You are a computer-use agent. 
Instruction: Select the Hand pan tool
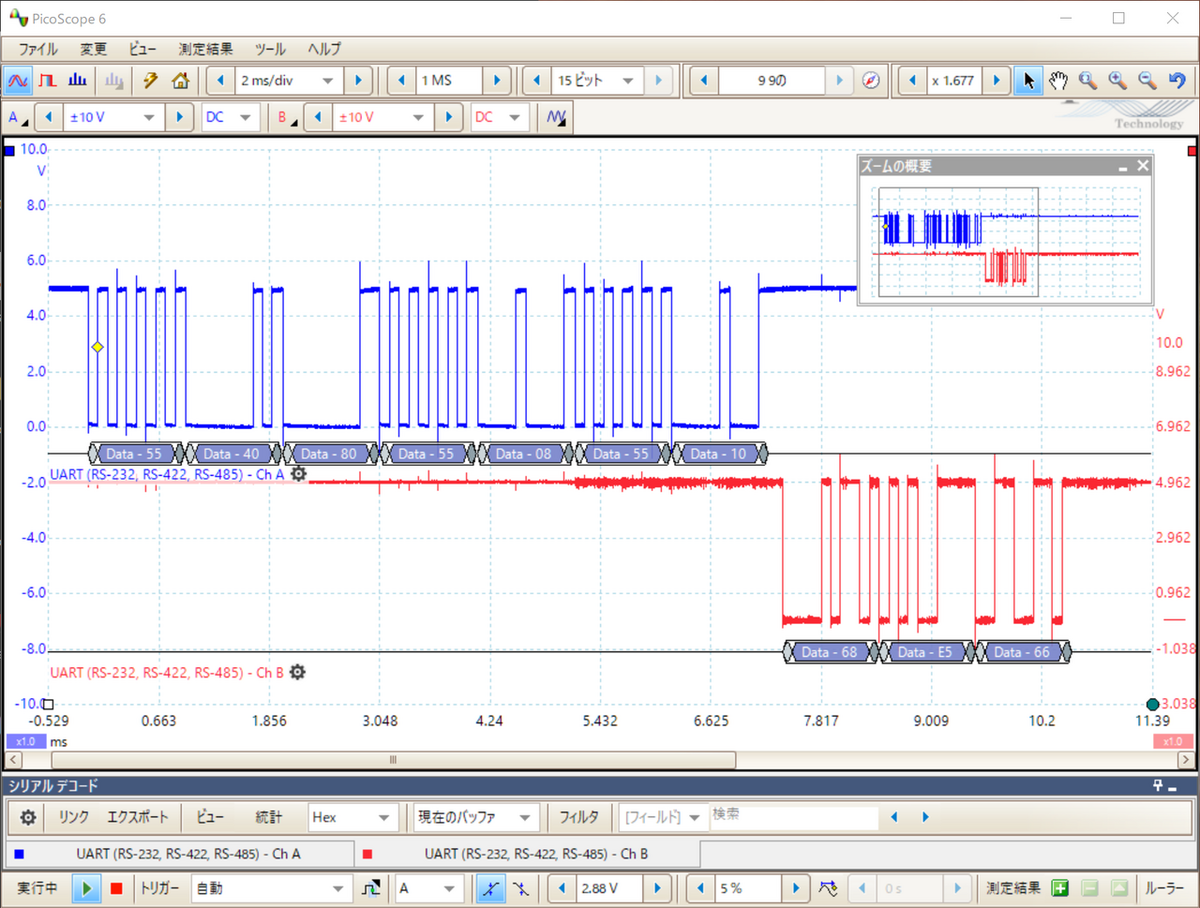[x=1058, y=81]
